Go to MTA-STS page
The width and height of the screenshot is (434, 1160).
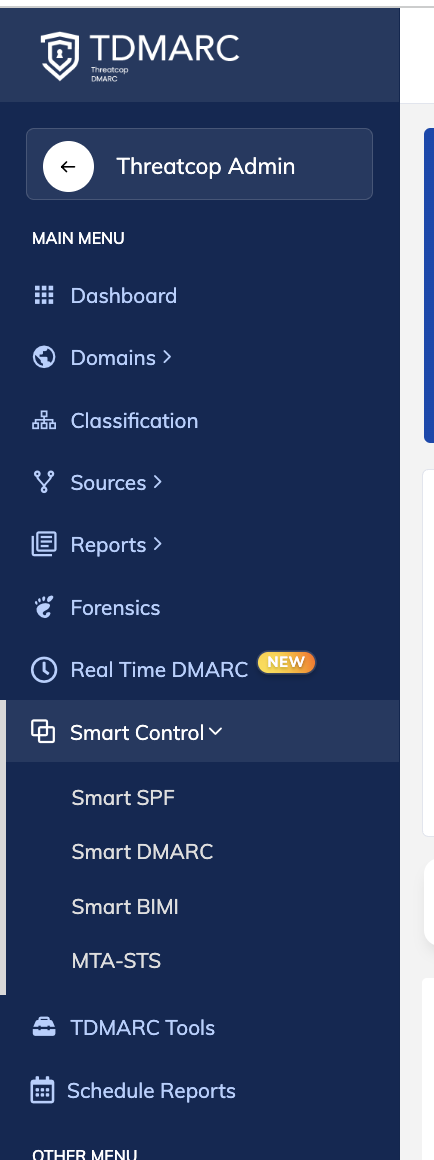[x=116, y=961]
